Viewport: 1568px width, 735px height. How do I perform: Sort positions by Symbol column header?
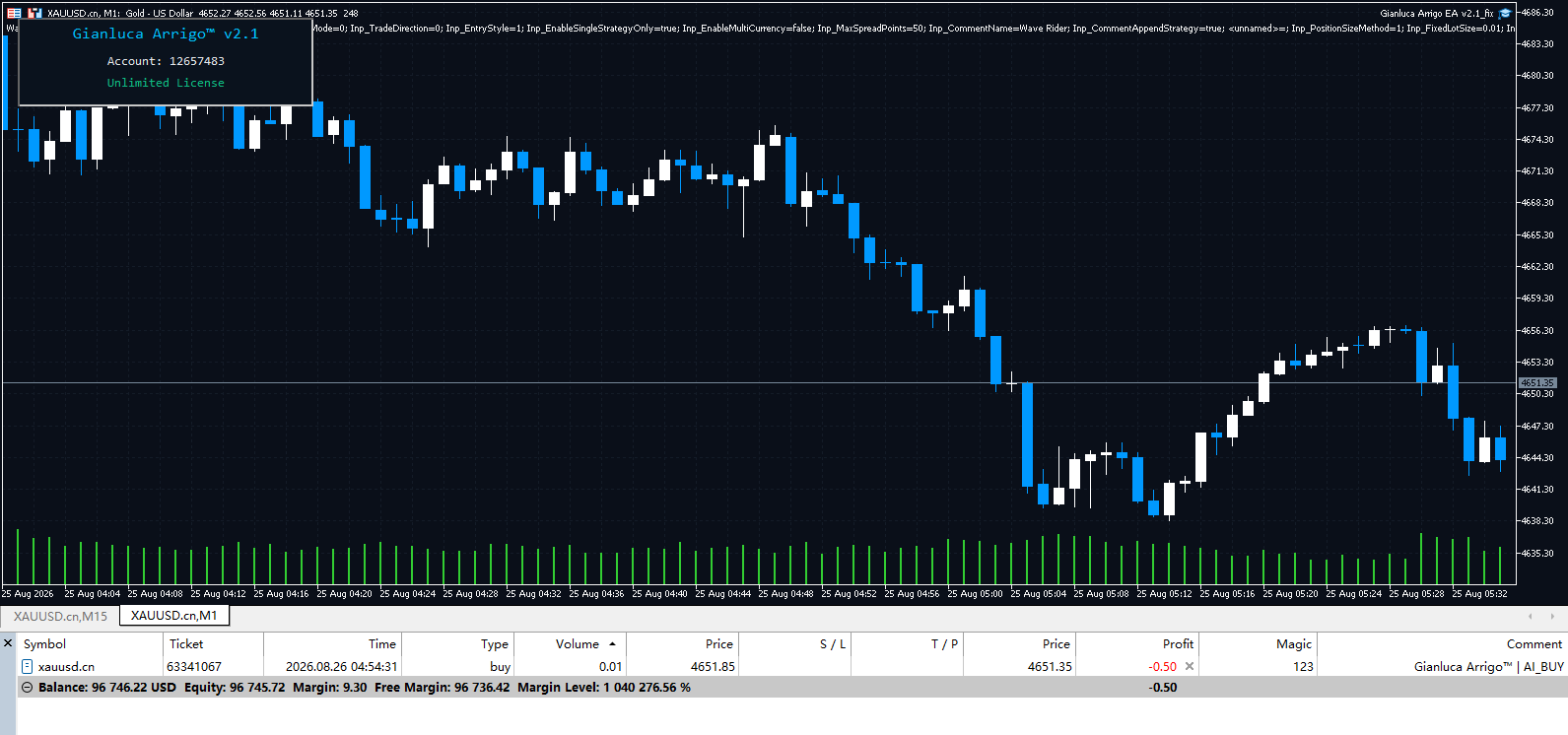tap(45, 643)
